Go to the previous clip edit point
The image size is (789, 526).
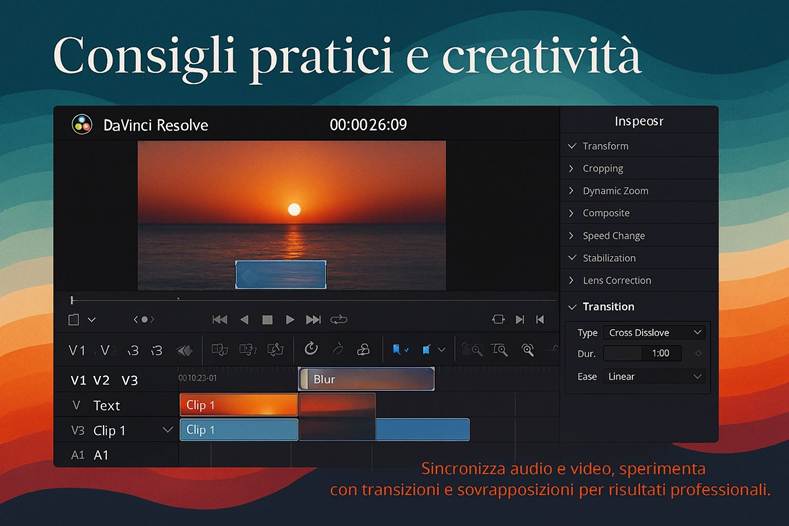[540, 320]
